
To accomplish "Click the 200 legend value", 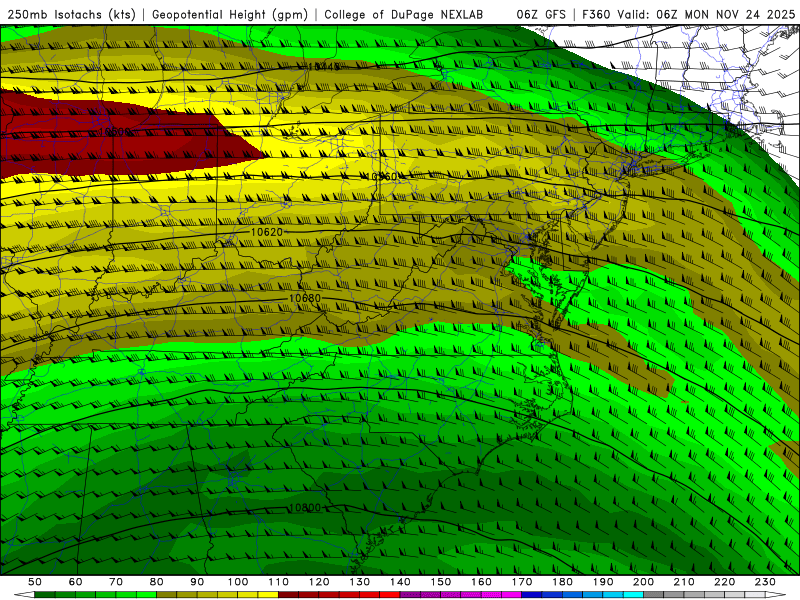I will click(x=643, y=582).
